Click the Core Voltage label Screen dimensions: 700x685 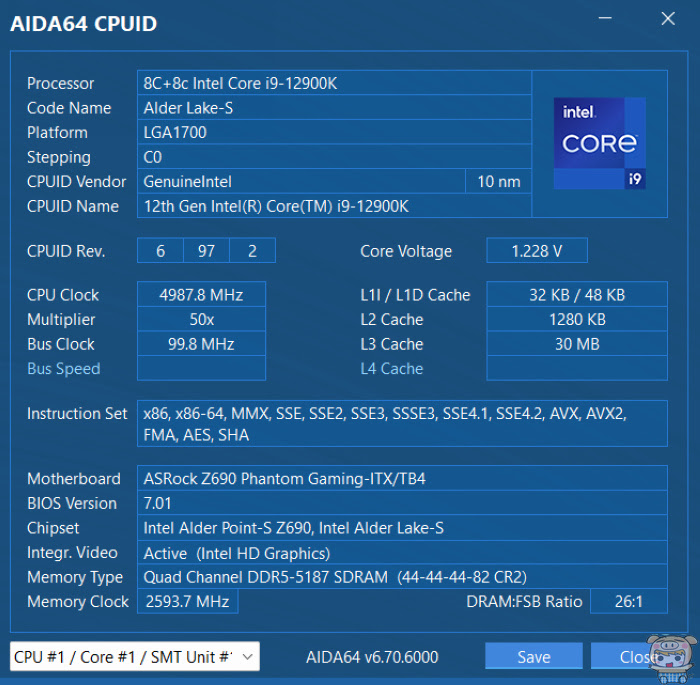click(406, 251)
